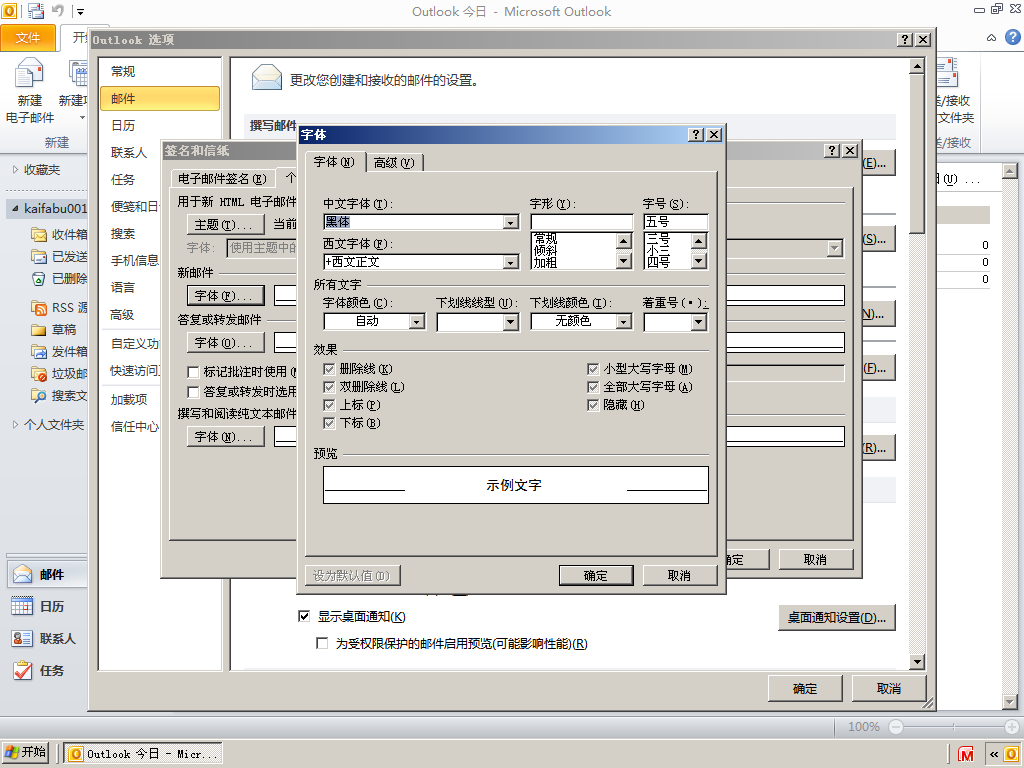Screen dimensions: 1024x768
Task: Customize Quick Access Toolbar dropdown arrow
Action: point(80,11)
